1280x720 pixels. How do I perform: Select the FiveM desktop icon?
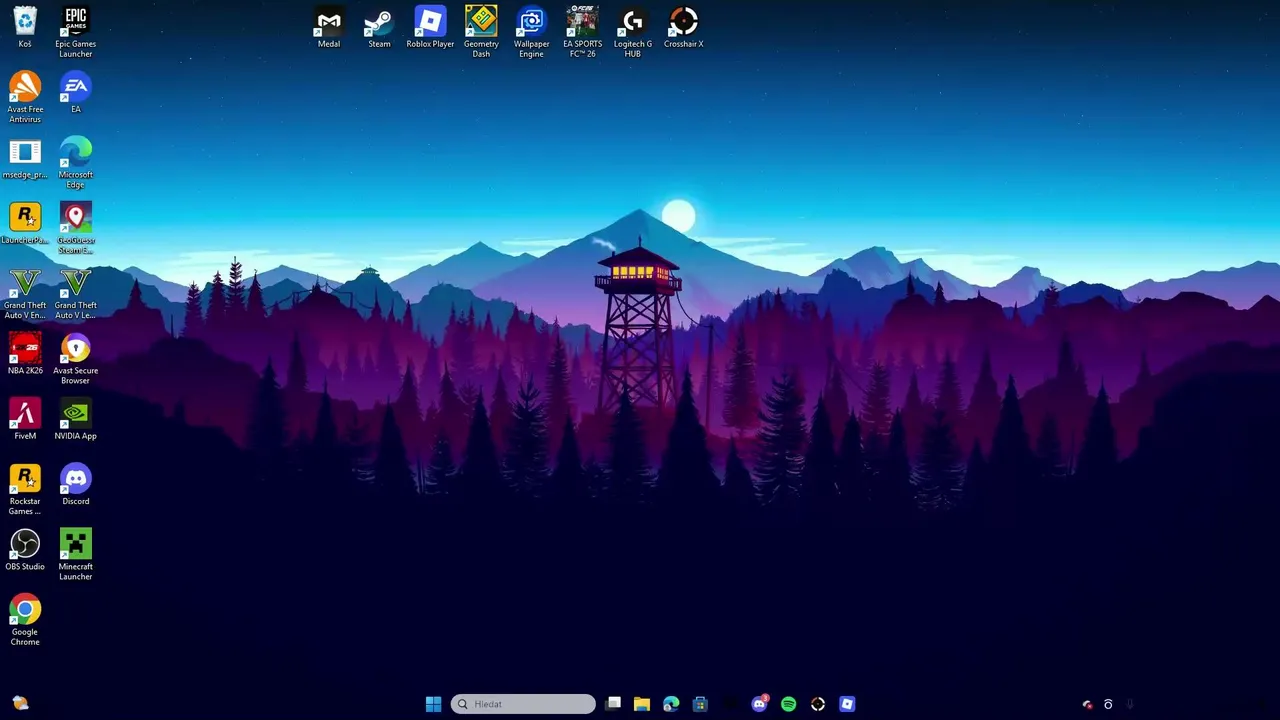point(25,420)
